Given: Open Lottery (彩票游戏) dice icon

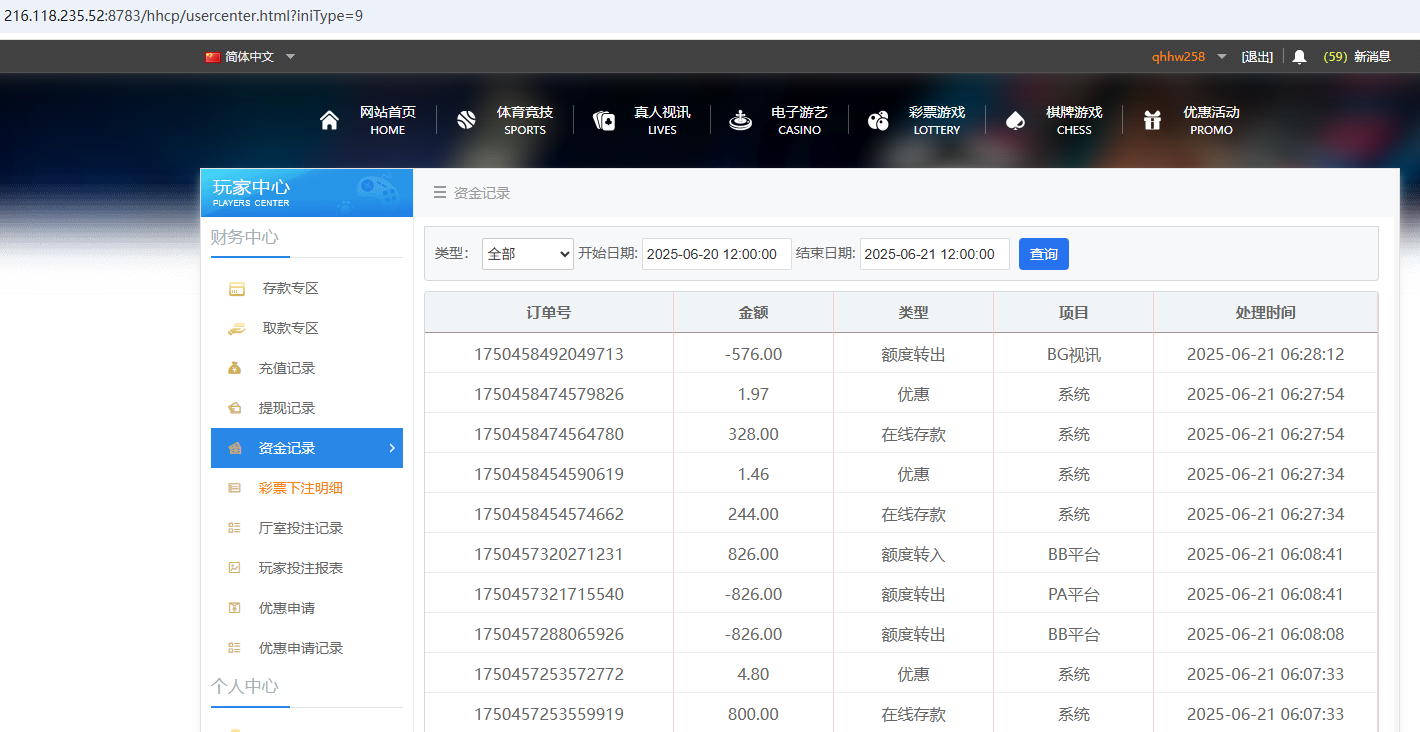Looking at the screenshot, I should [x=878, y=118].
